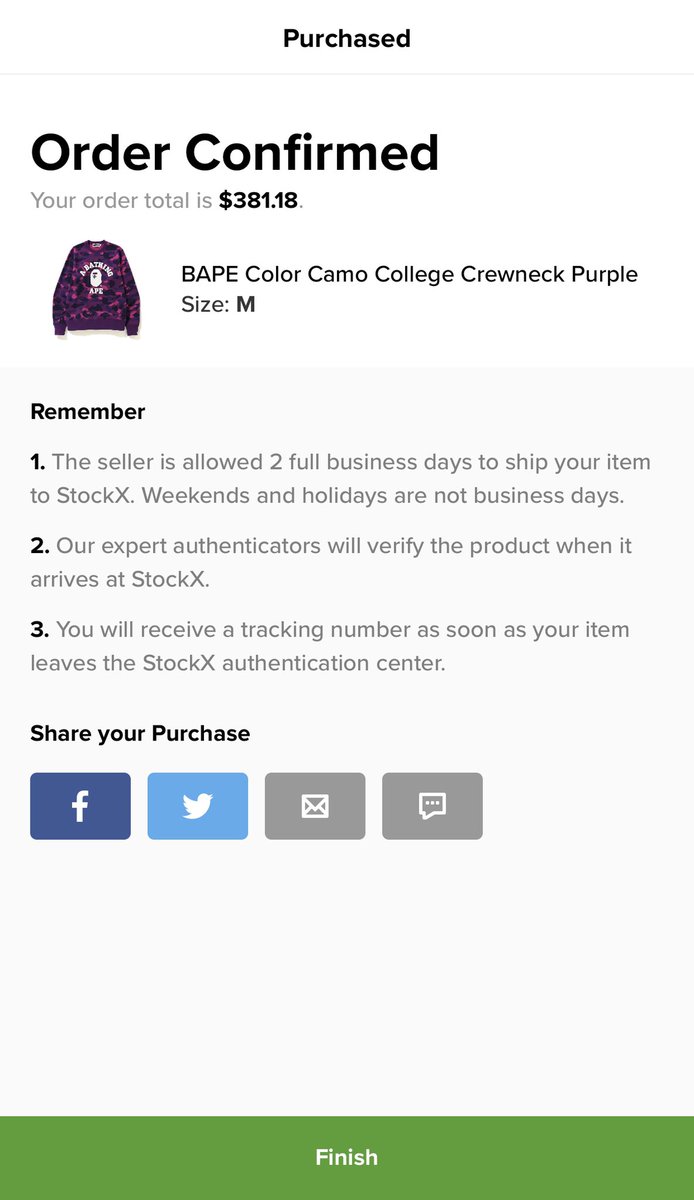Tap the bold number 2 list marker
The height and width of the screenshot is (1200, 694).
coord(40,546)
